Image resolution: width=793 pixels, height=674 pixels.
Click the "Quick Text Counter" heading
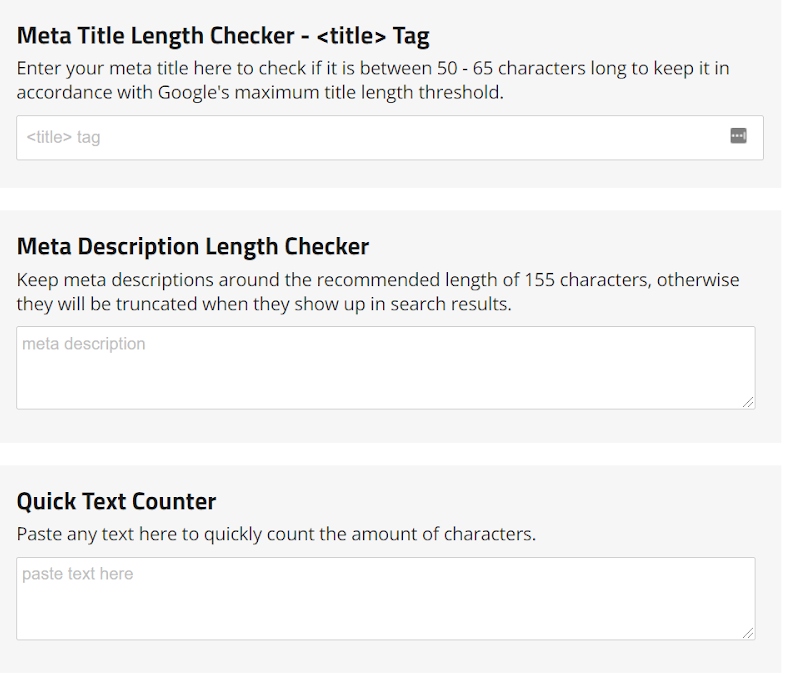pyautogui.click(x=116, y=501)
